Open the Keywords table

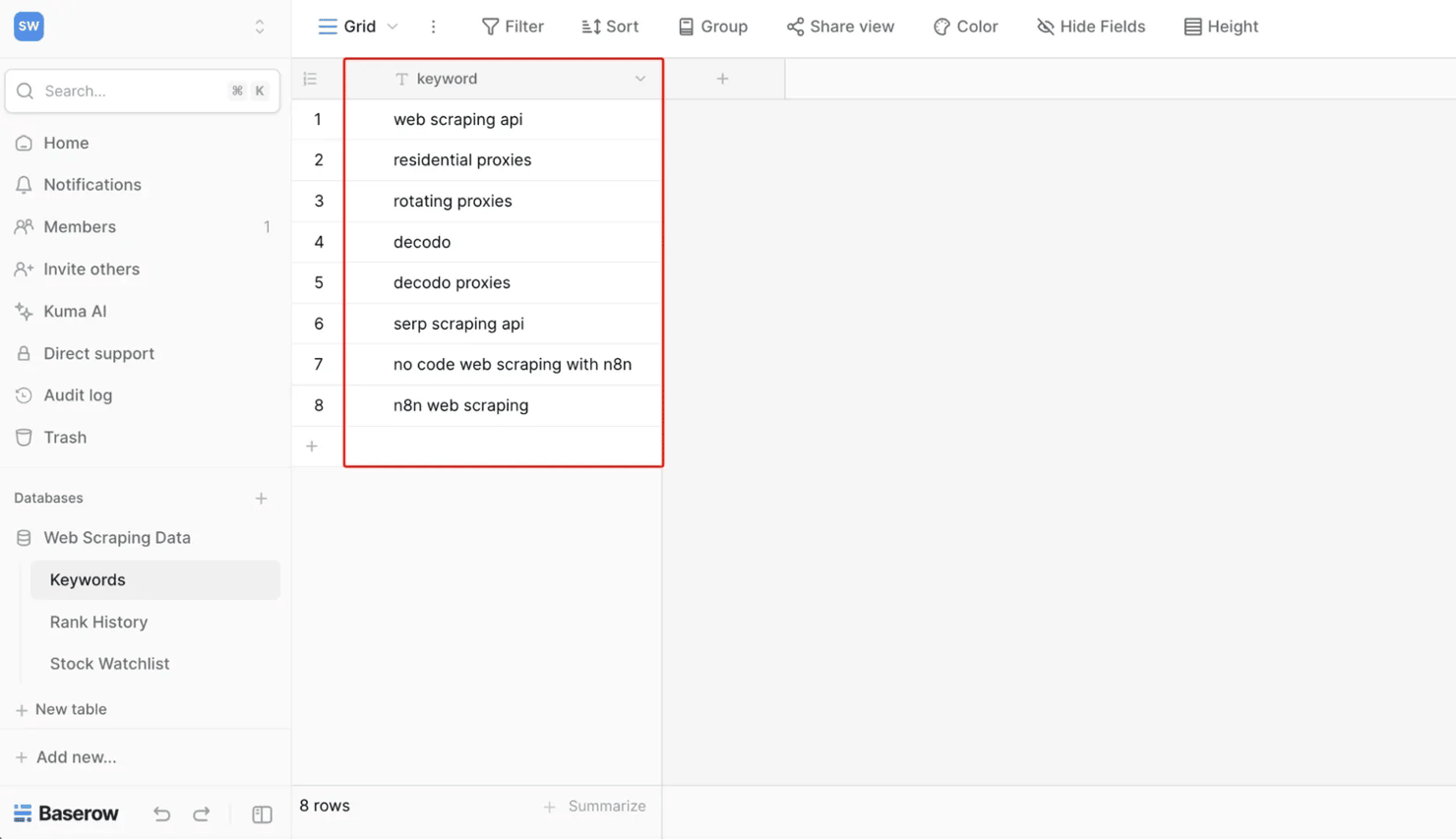pyautogui.click(x=155, y=580)
